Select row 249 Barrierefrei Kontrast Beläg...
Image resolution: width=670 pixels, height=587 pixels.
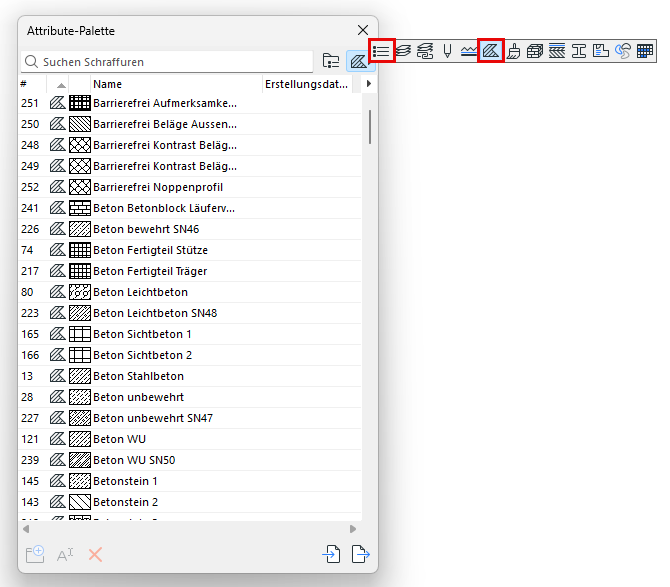pyautogui.click(x=190, y=166)
